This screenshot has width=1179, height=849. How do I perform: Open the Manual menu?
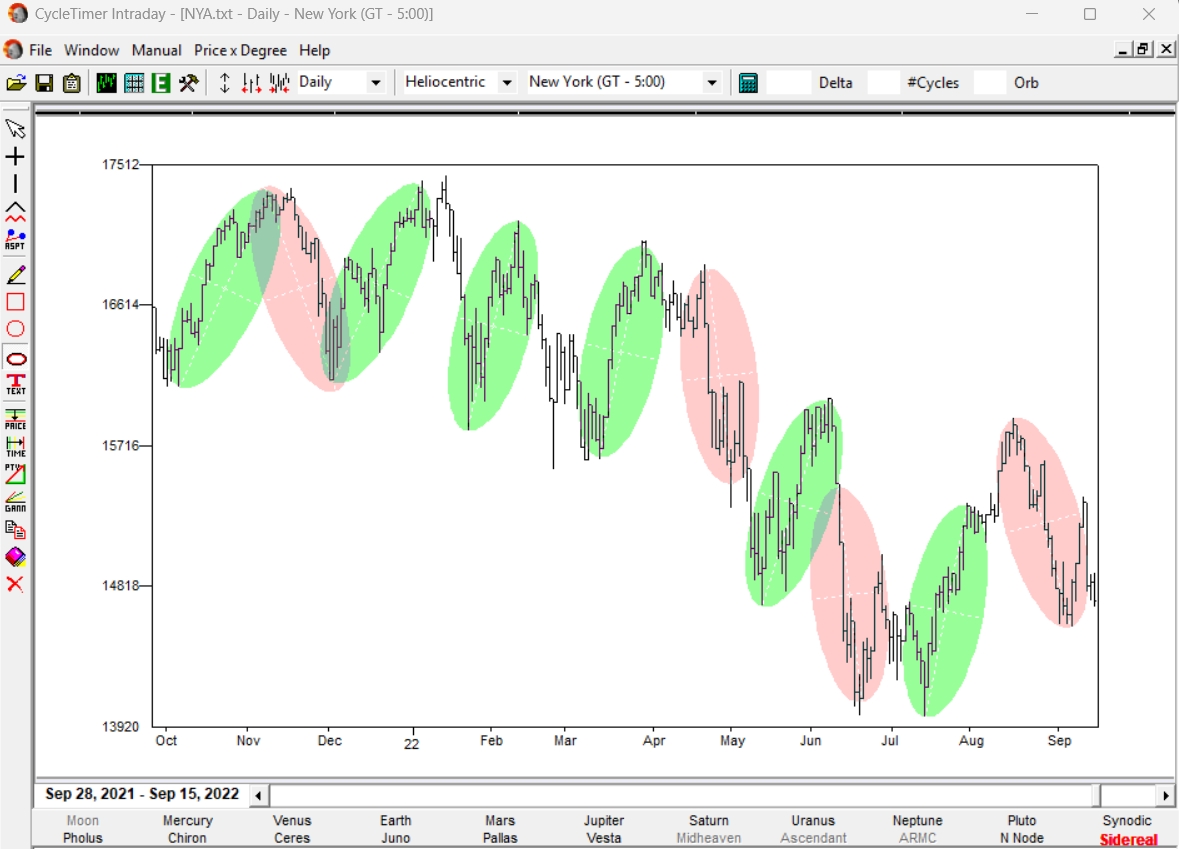coord(156,50)
